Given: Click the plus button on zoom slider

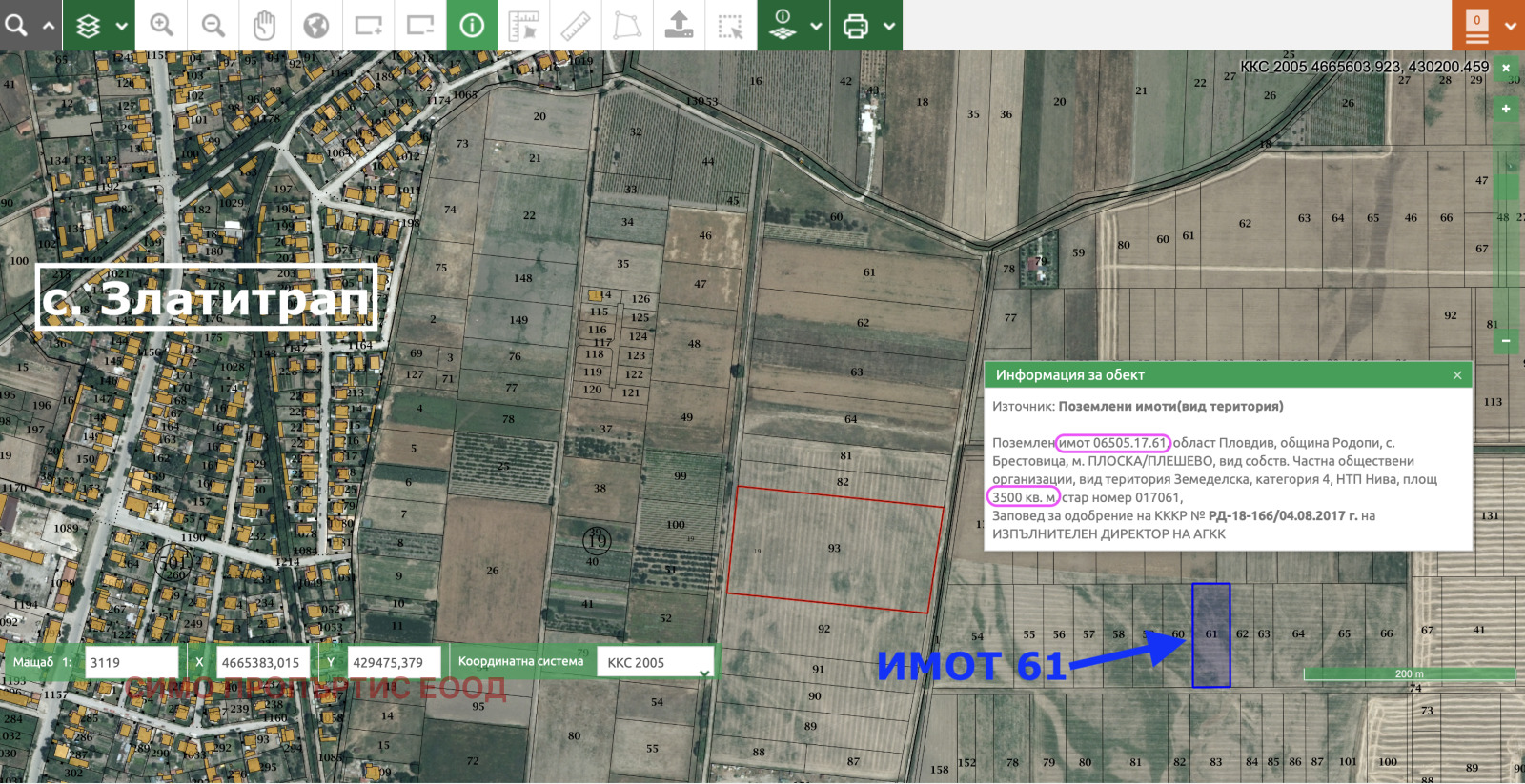Looking at the screenshot, I should point(1506,109).
